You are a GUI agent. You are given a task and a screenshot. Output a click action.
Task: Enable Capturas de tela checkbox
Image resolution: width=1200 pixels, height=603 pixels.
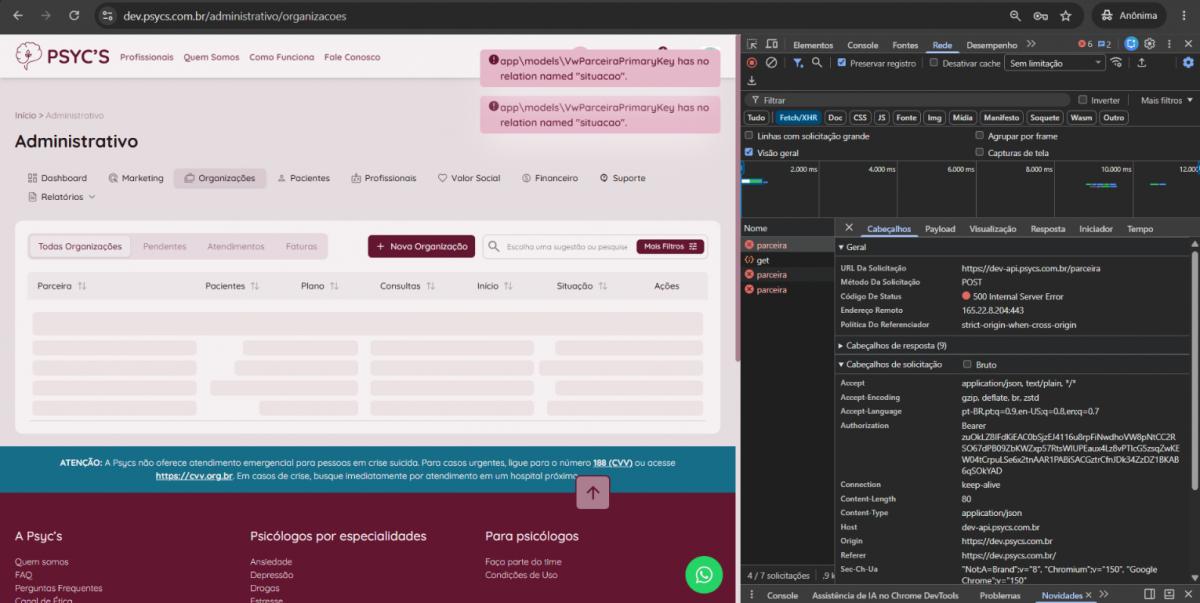[979, 152]
